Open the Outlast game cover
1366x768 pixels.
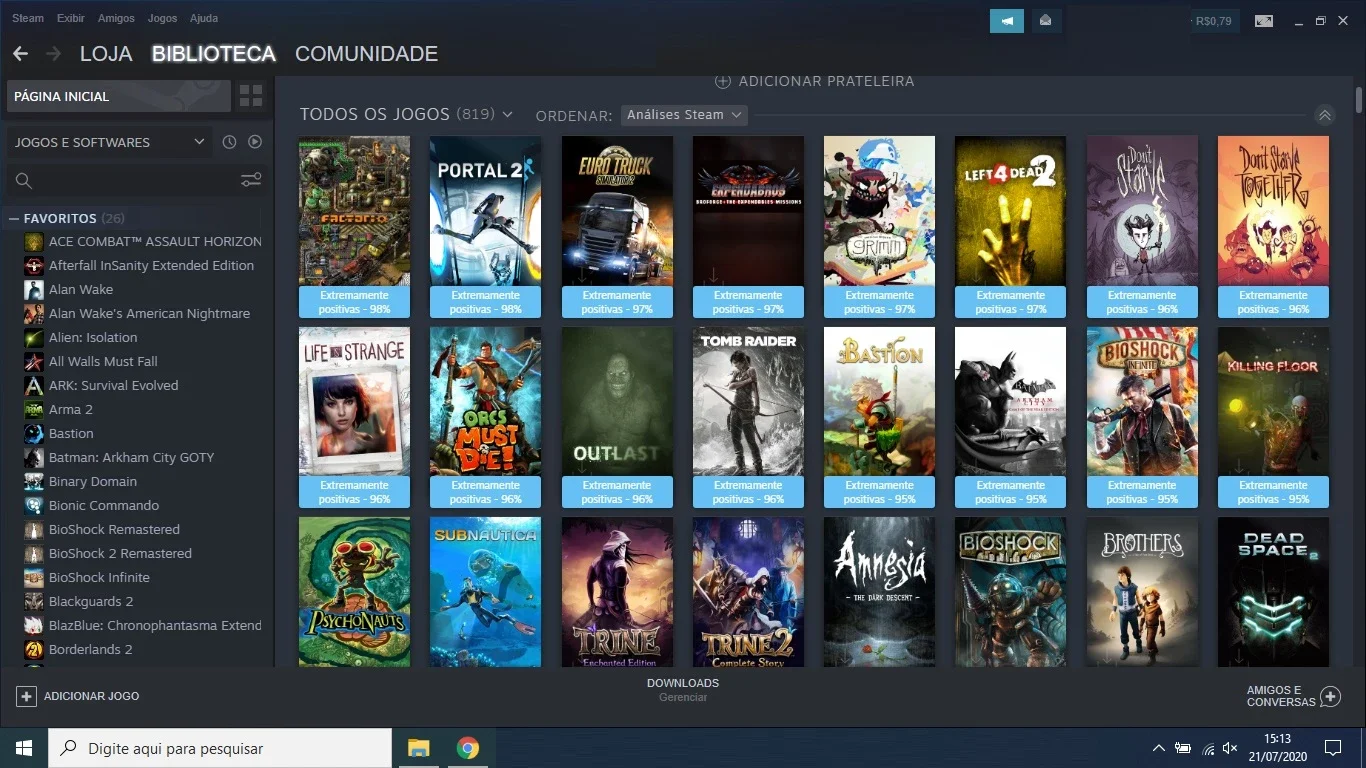pos(617,401)
